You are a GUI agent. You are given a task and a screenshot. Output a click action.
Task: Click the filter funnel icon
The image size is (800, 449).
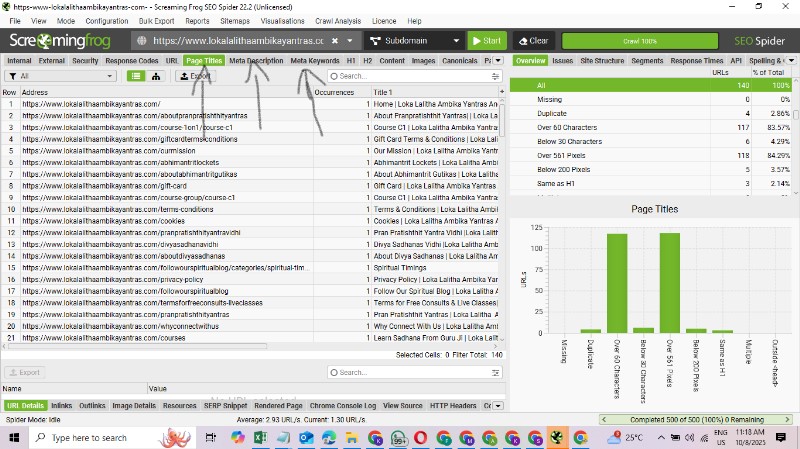tap(10, 76)
